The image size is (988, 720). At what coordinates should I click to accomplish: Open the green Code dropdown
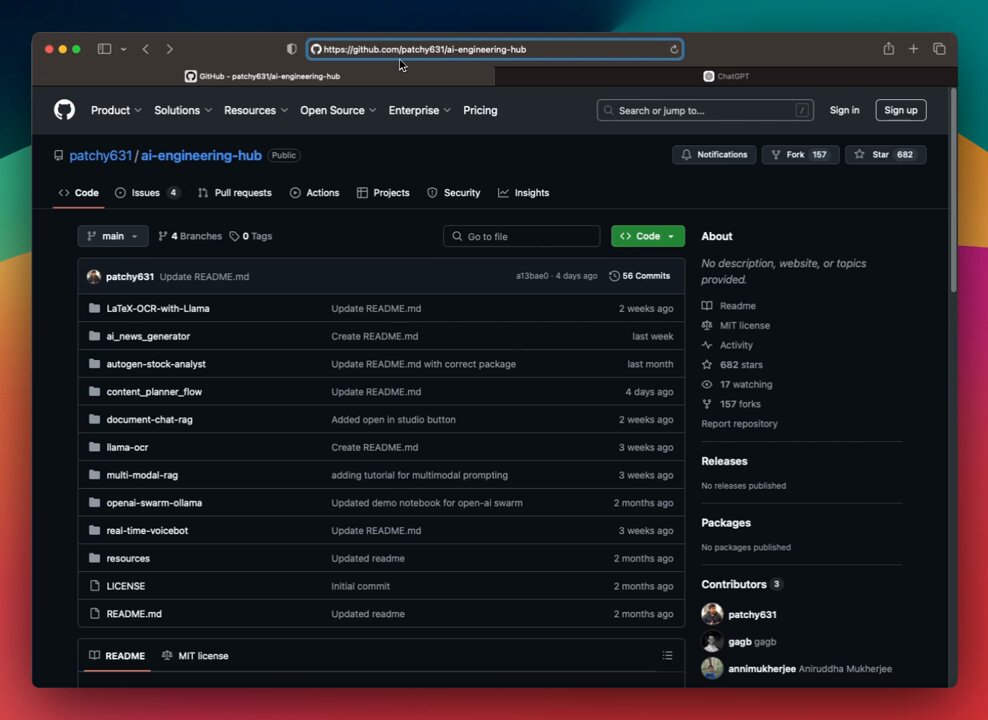tap(648, 236)
